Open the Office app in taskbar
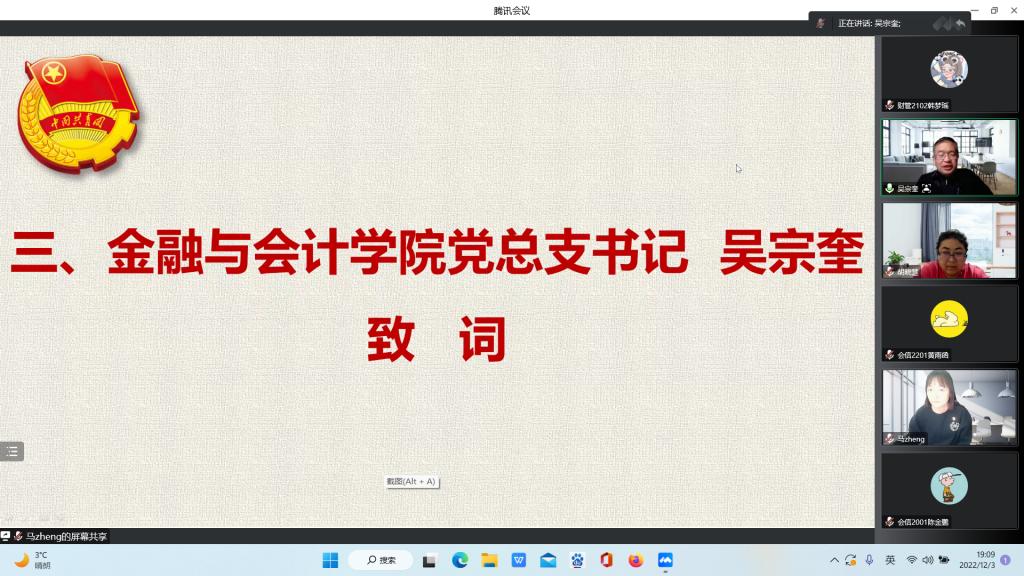 pos(606,560)
